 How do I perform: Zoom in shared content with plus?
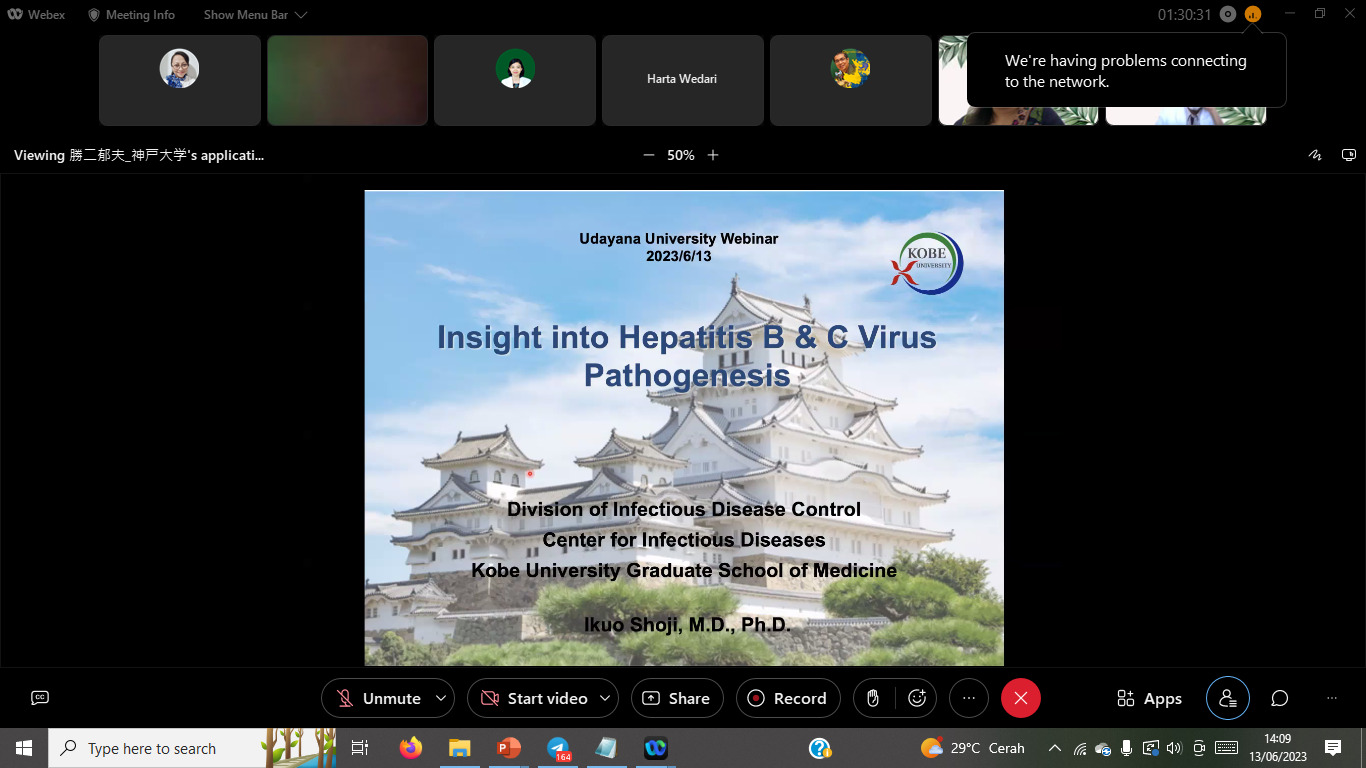click(713, 155)
